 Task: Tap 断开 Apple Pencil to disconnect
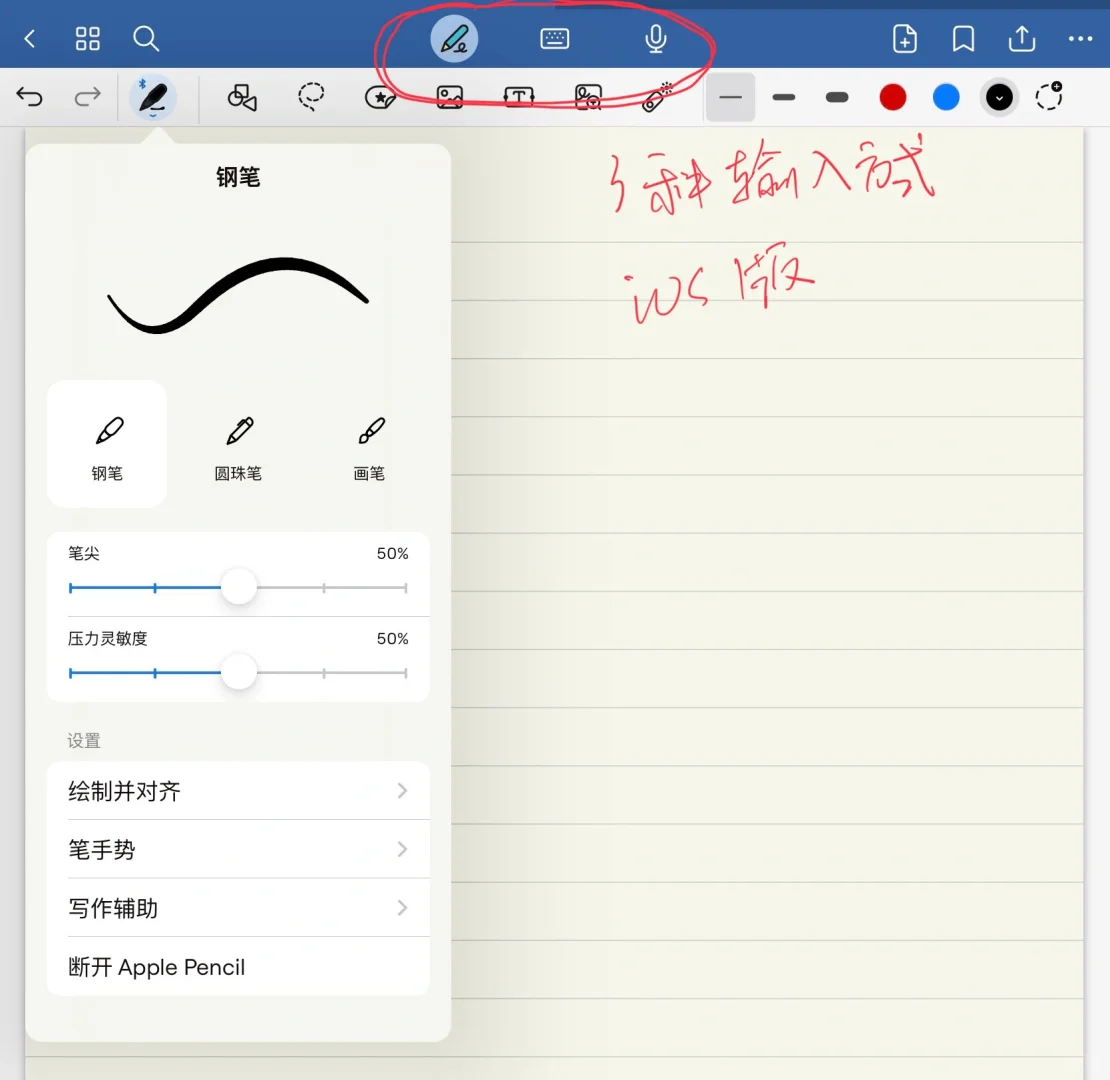pos(238,966)
